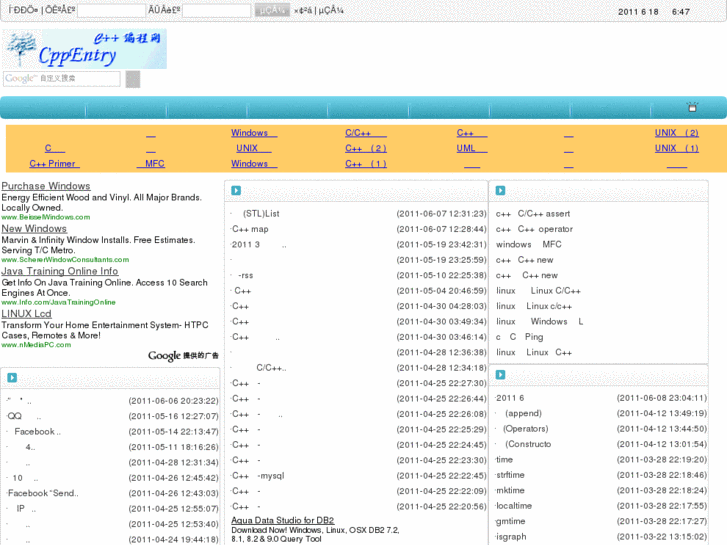
Task: Click the gray login button beside the fields
Action: [272, 10]
